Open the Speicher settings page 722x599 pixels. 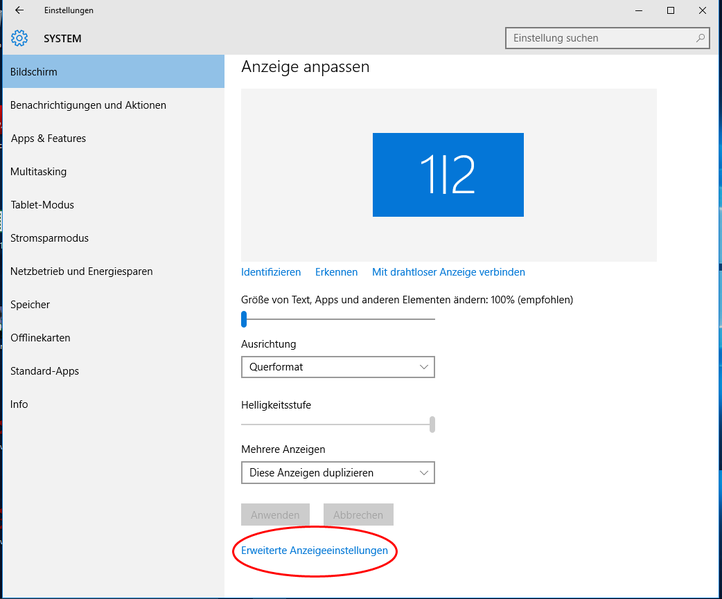point(30,305)
